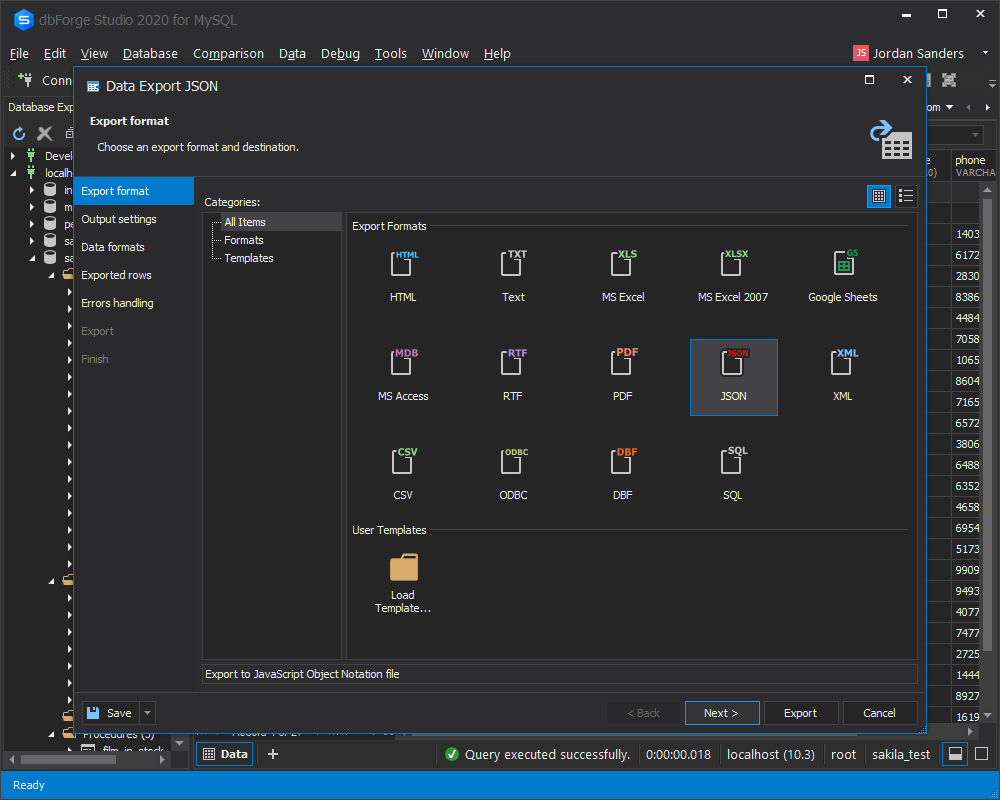This screenshot has width=1000, height=800.
Task: Add a new view with the plus icon
Action: tap(273, 754)
